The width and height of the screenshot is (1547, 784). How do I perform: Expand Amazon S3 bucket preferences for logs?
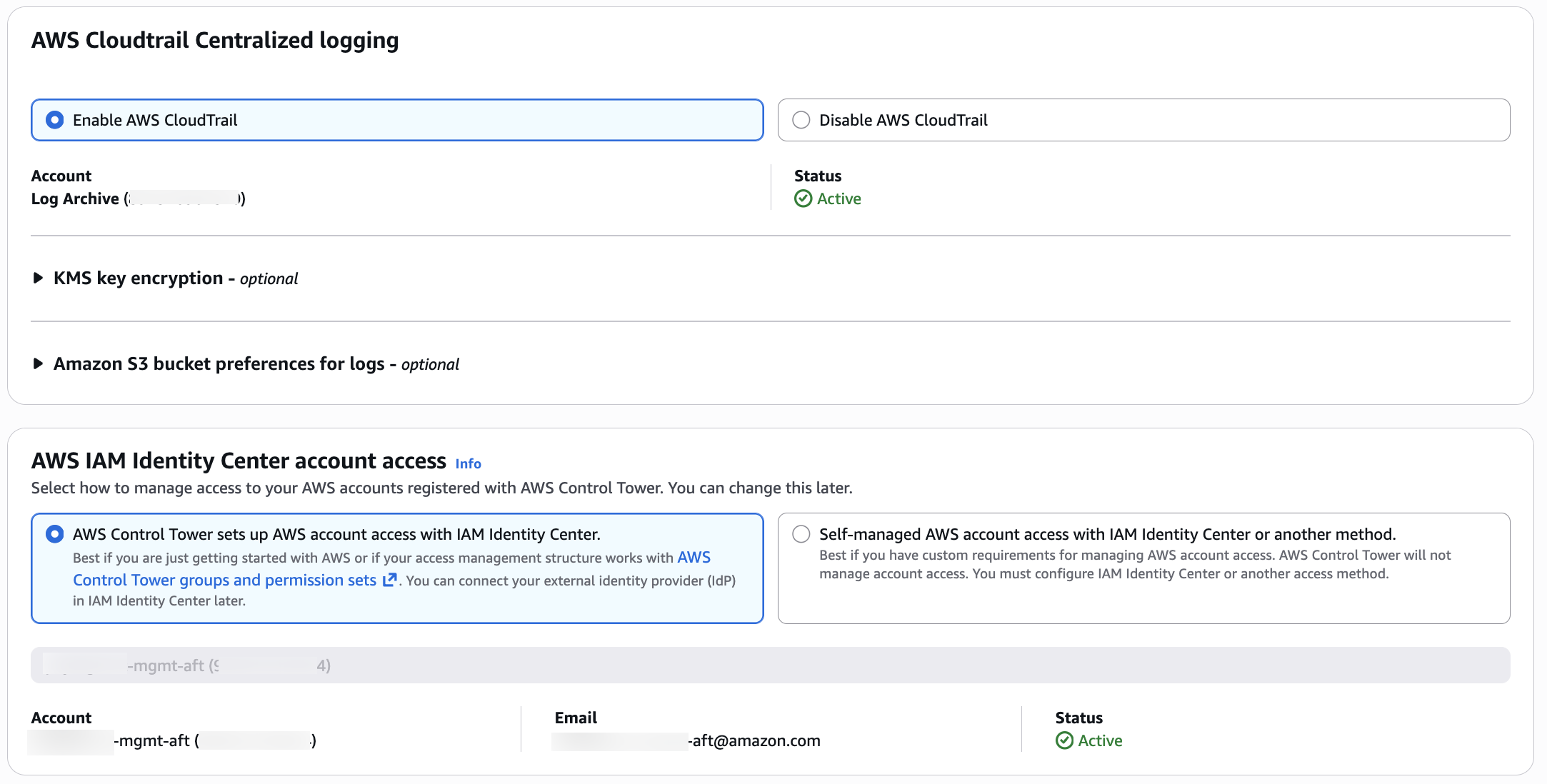coord(246,364)
